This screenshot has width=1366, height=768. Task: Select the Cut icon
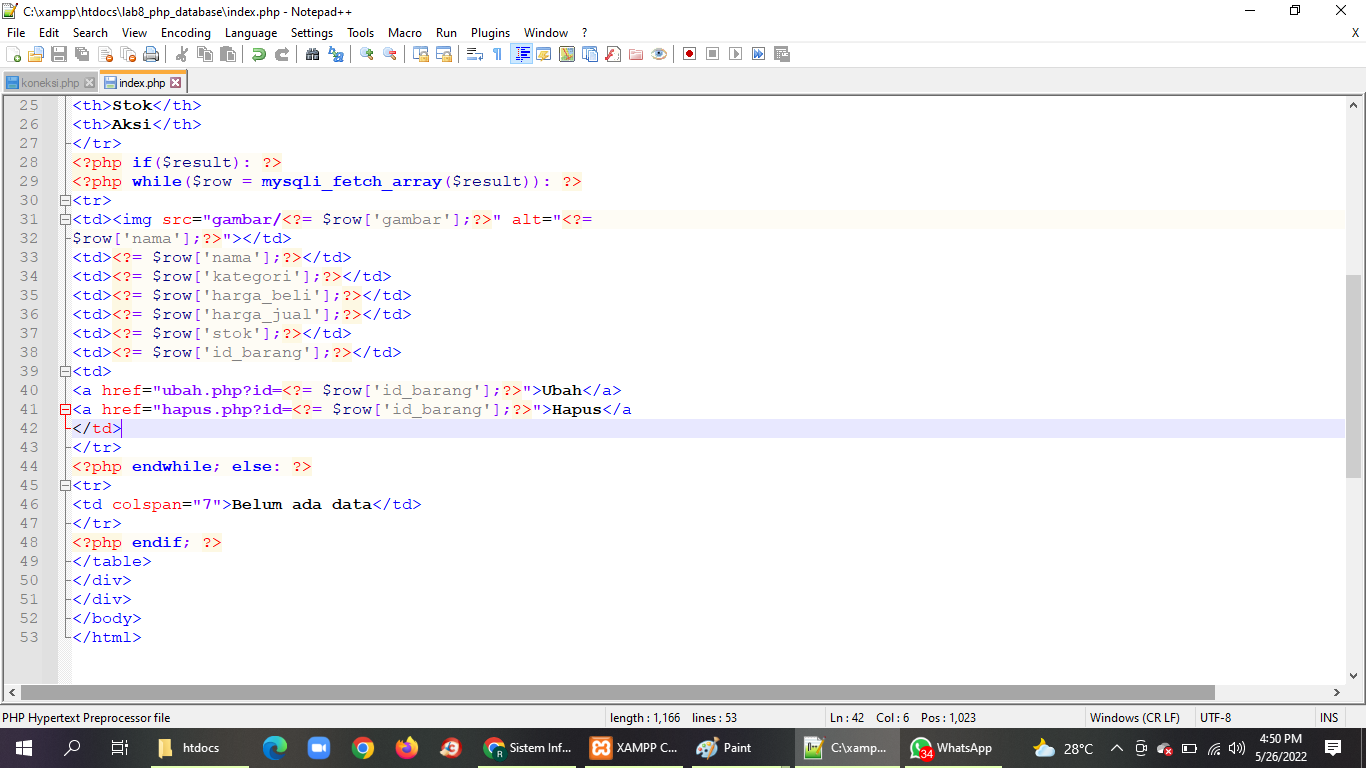tap(183, 55)
